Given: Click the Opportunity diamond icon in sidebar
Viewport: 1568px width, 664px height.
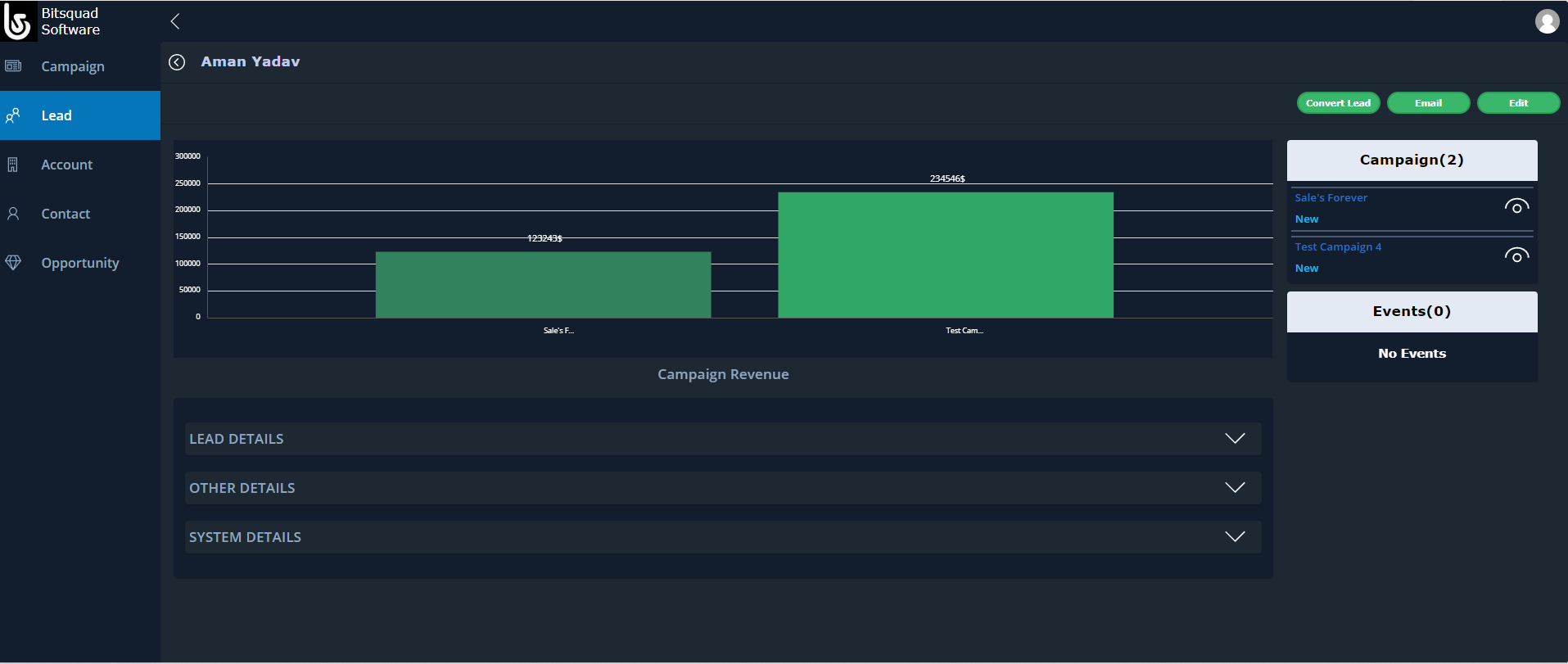Looking at the screenshot, I should tap(13, 263).
